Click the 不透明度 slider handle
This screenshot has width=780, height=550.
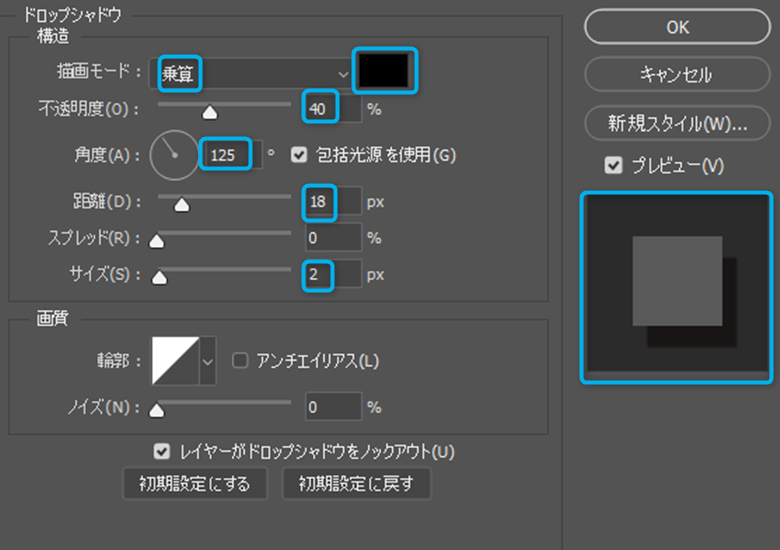tap(209, 113)
